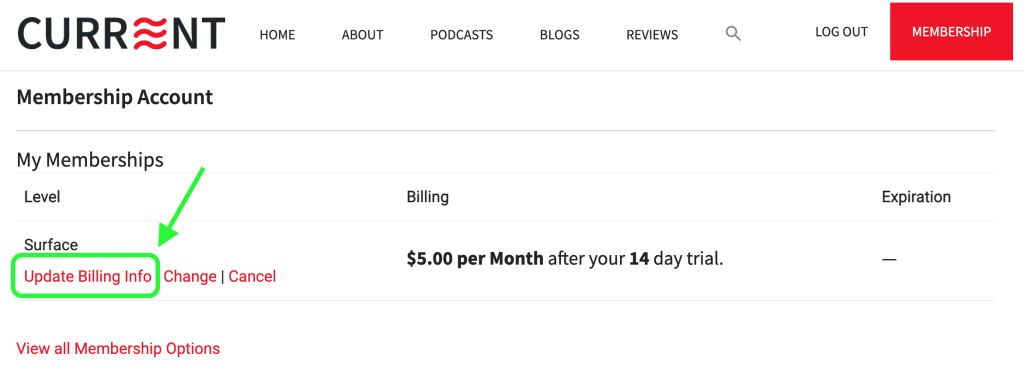This screenshot has height=385, width=1024.
Task: Click the Expiration column header
Action: coord(916,196)
